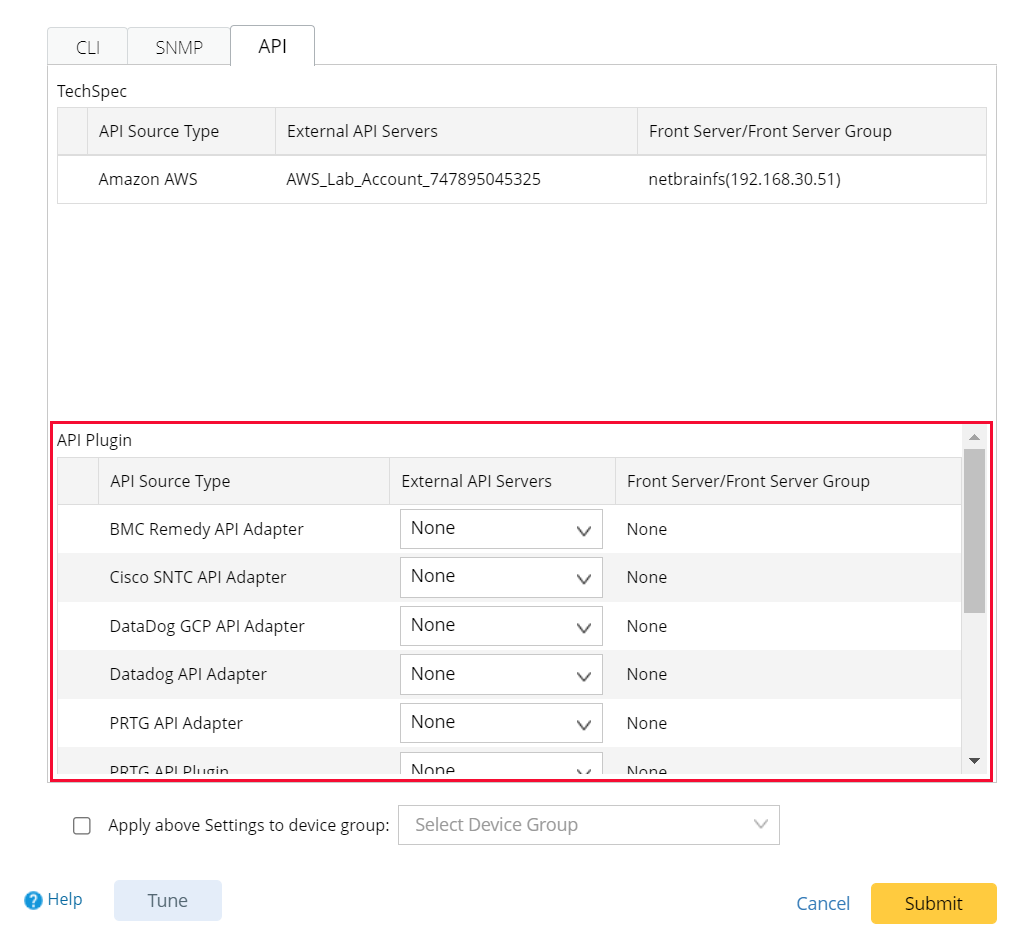
Task: Expand the DataDog GCP API Adapter dropdown
Action: click(x=500, y=625)
